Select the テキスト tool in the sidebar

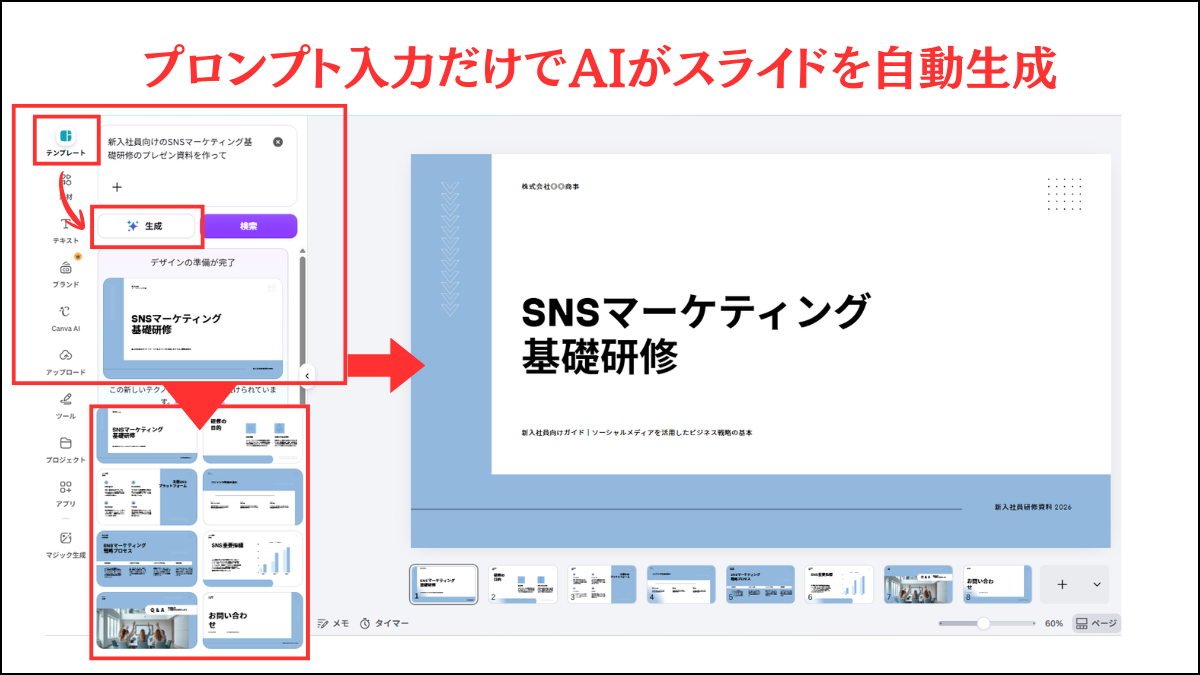coord(66,230)
